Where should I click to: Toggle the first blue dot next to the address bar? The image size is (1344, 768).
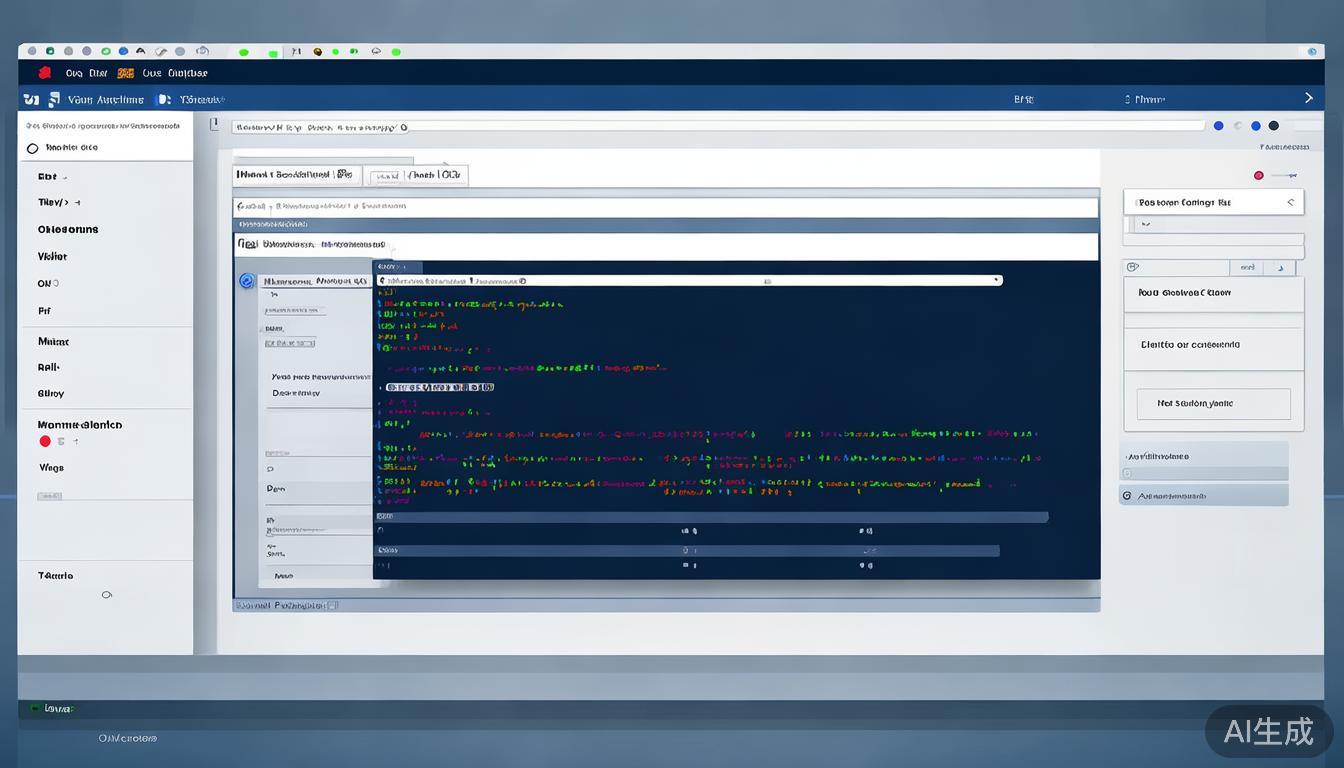pos(1218,126)
